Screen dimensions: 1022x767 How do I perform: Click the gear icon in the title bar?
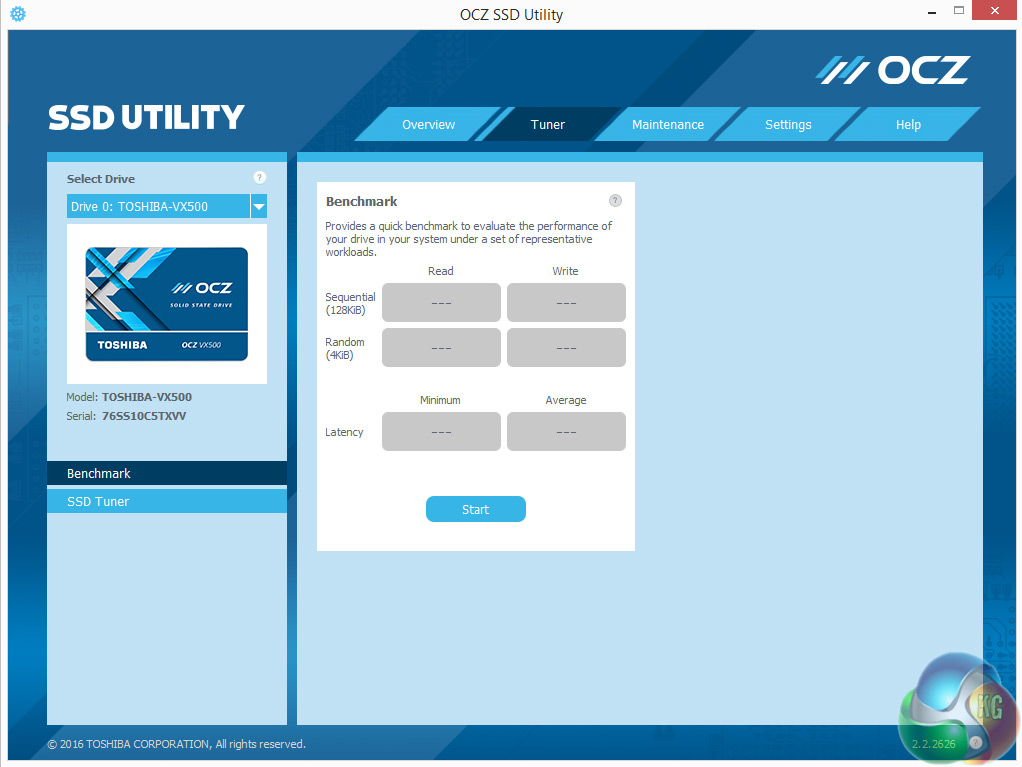[18, 14]
